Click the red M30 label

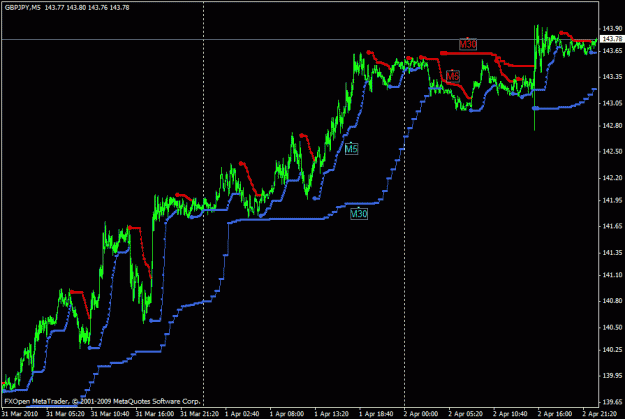pos(468,44)
